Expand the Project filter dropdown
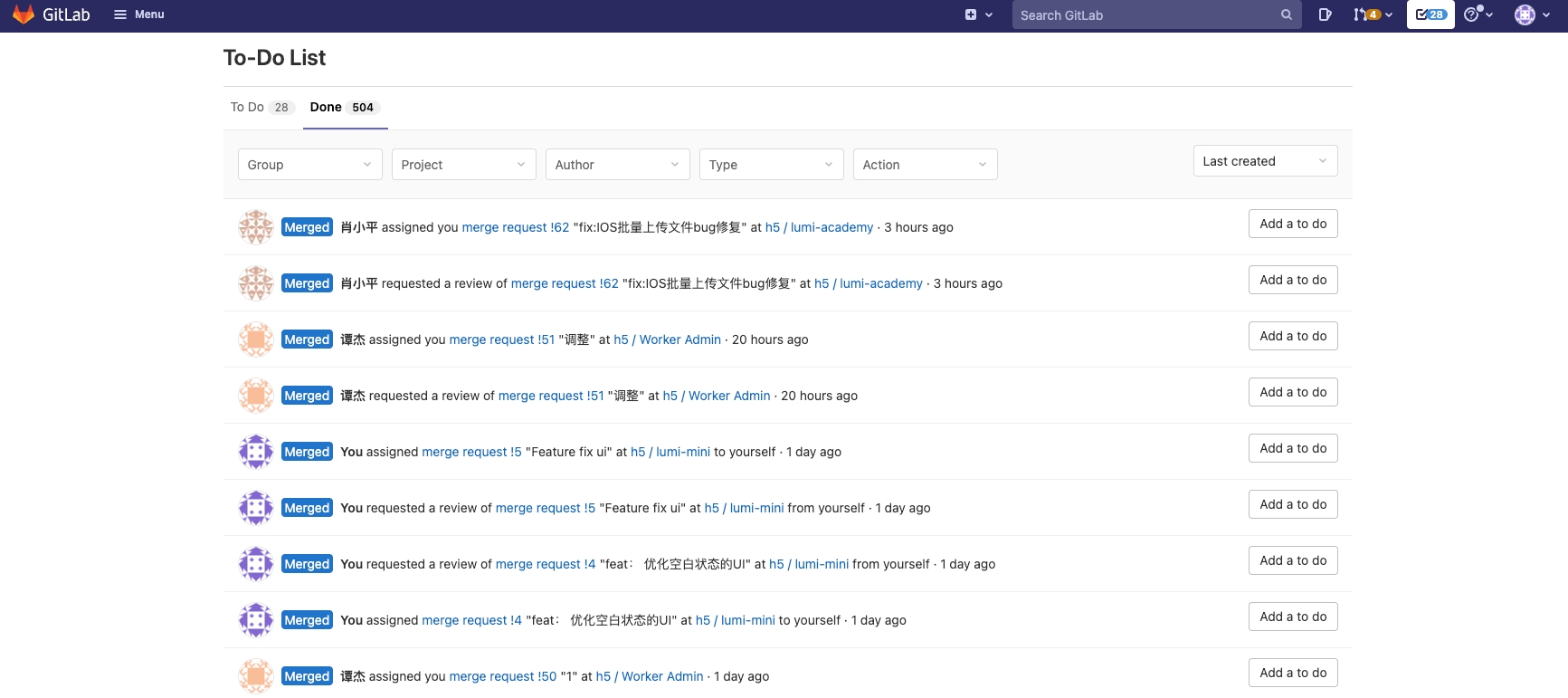 tap(463, 165)
